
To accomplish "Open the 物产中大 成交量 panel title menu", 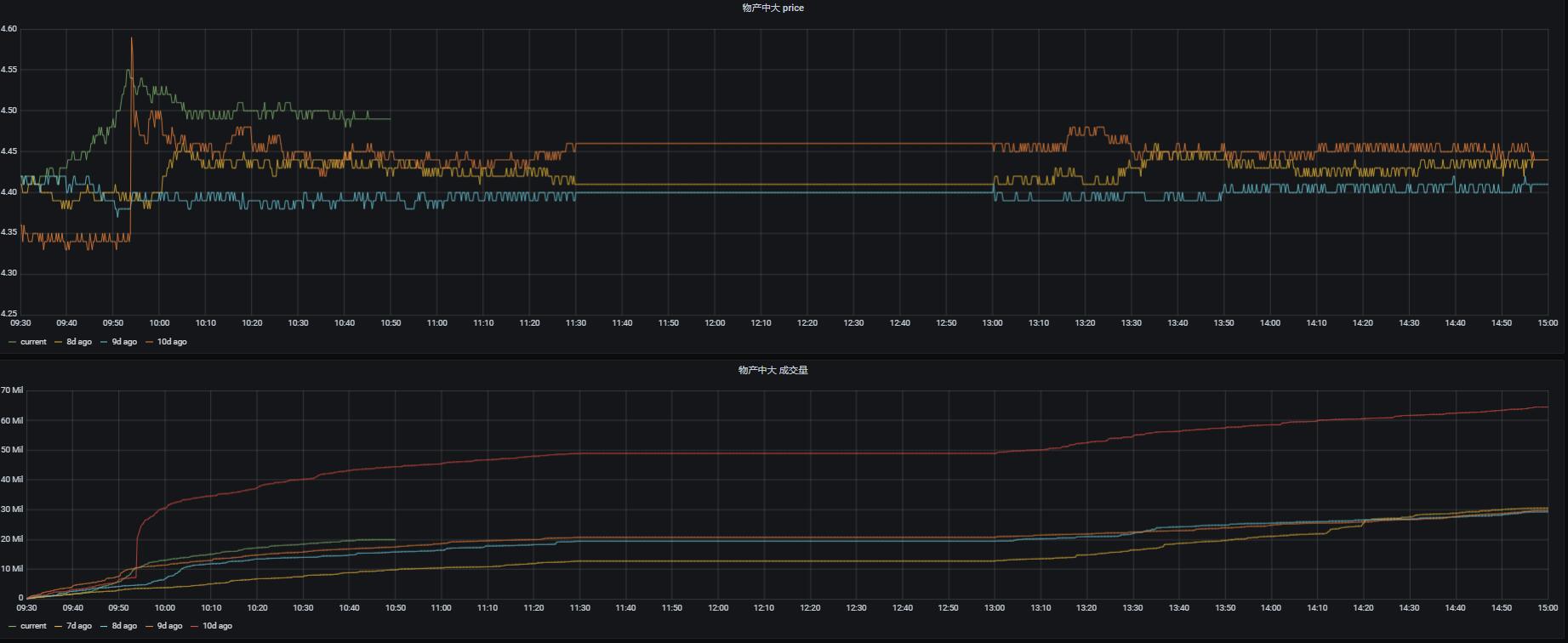I will [x=773, y=370].
